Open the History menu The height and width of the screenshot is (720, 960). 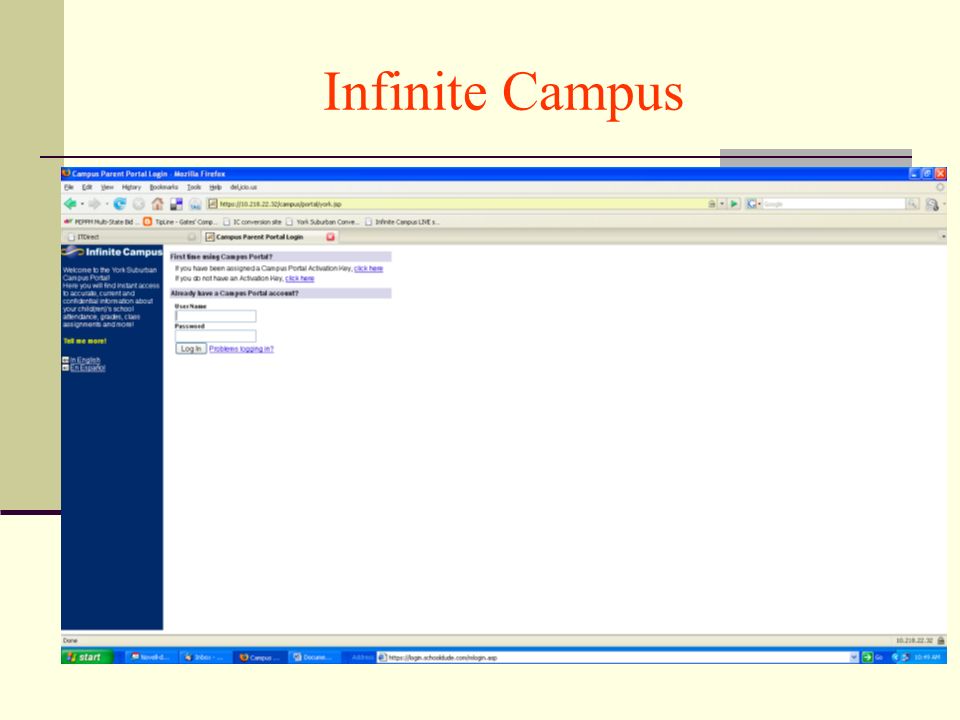[x=131, y=187]
